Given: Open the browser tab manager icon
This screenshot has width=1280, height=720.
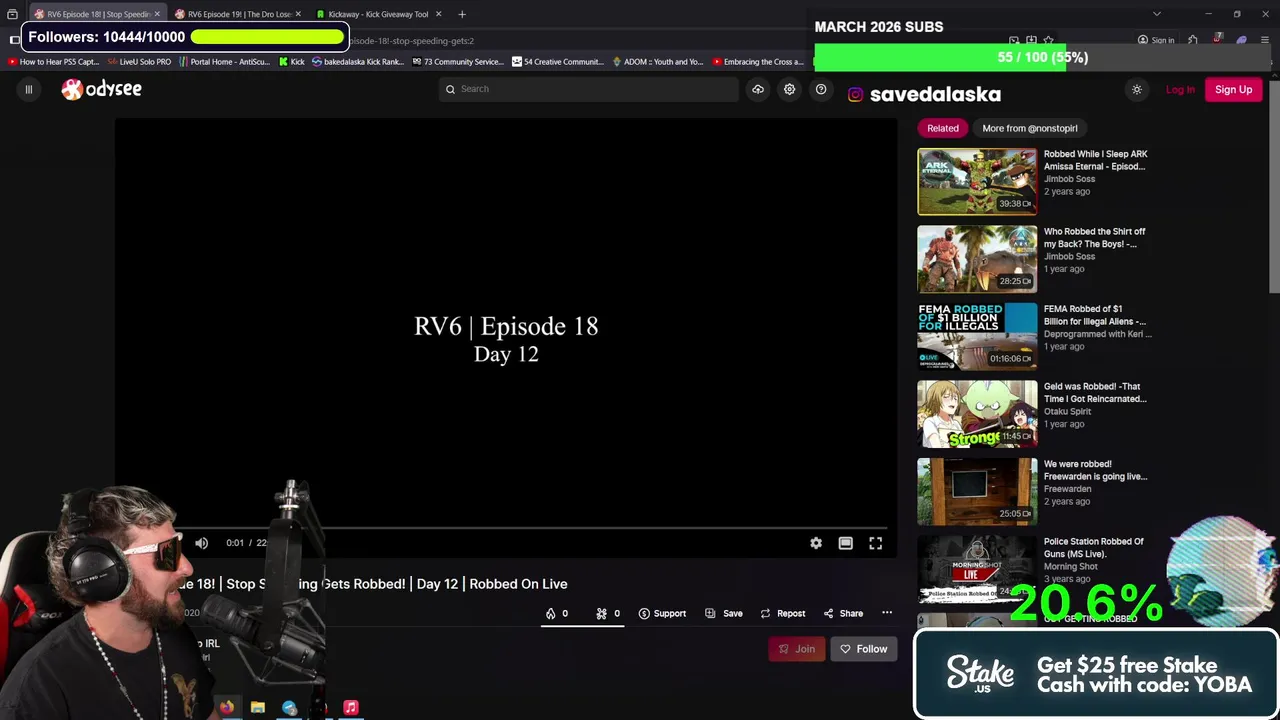Looking at the screenshot, I should coord(12,14).
